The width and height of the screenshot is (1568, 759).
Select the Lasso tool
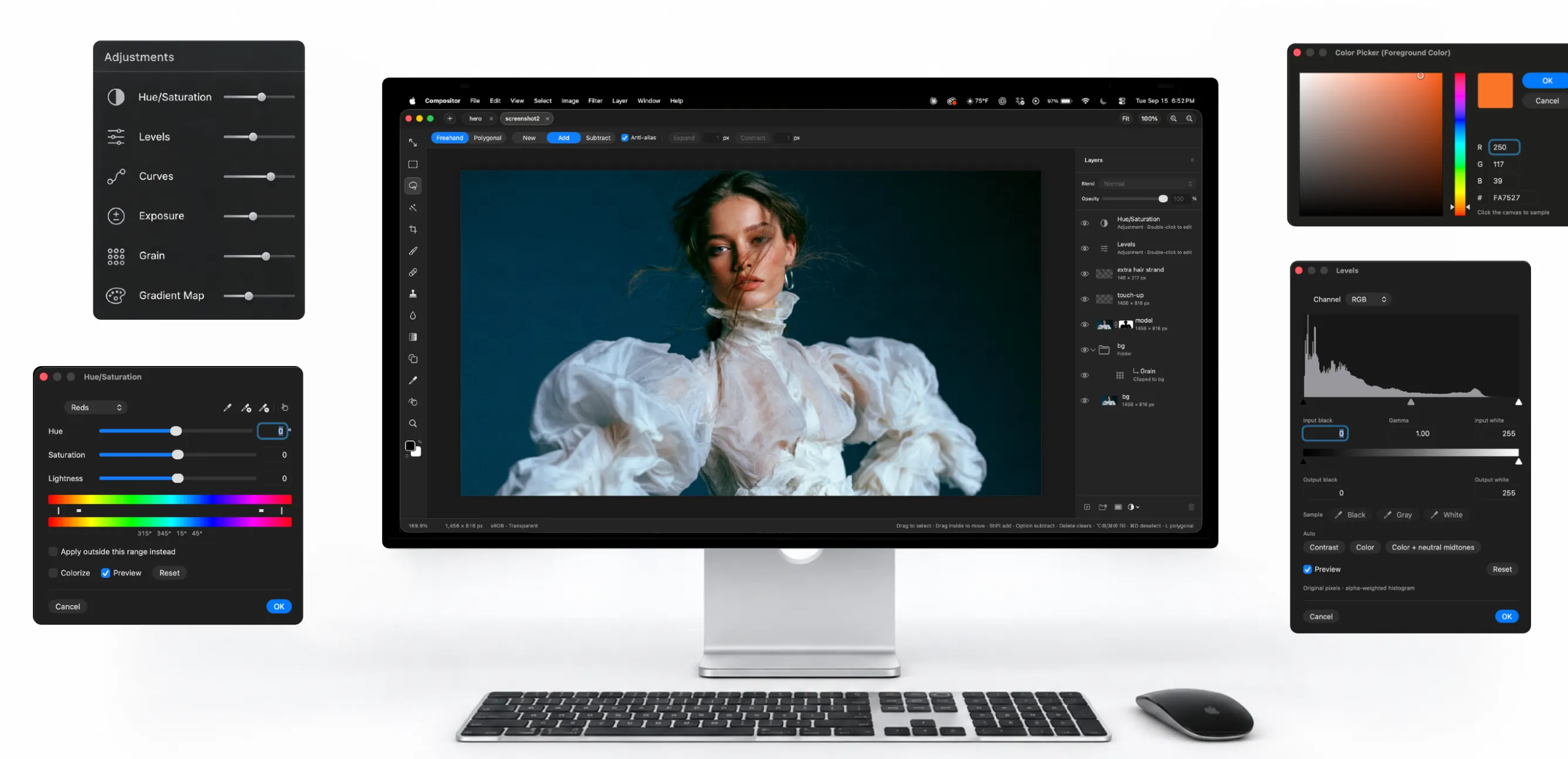413,185
